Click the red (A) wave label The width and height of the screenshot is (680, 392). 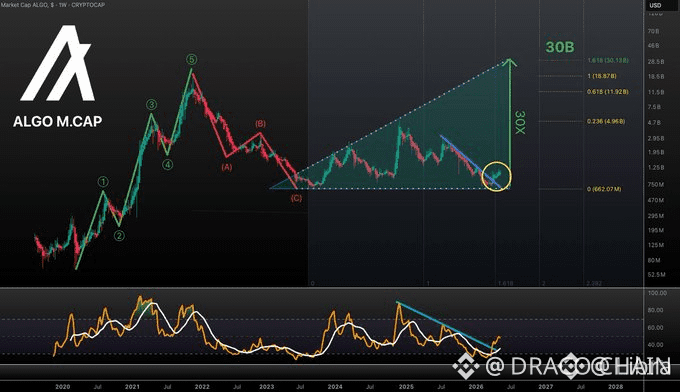click(x=227, y=167)
